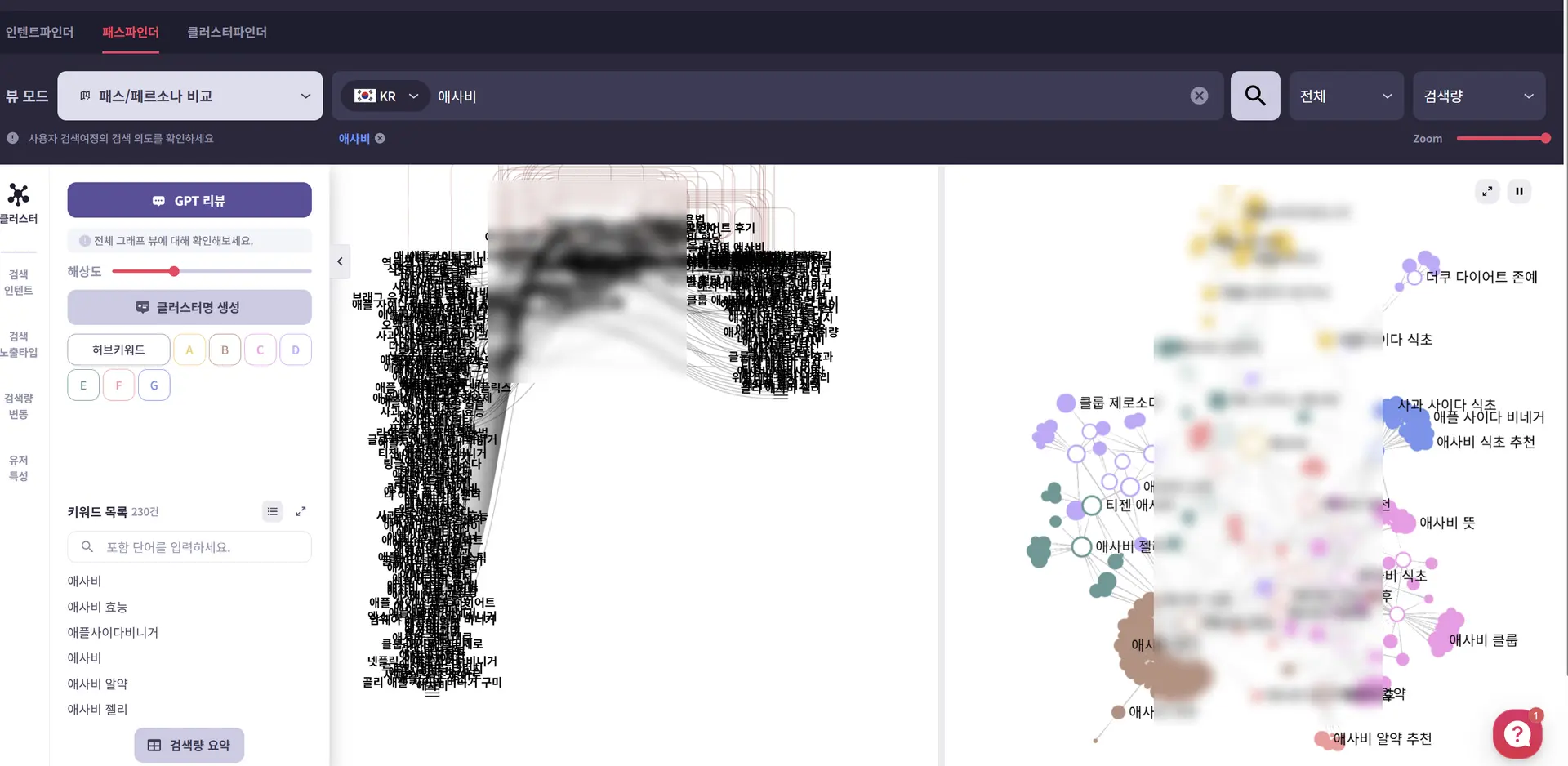
Task: Toggle the 허브키워드 filter chip
Action: pyautogui.click(x=118, y=350)
